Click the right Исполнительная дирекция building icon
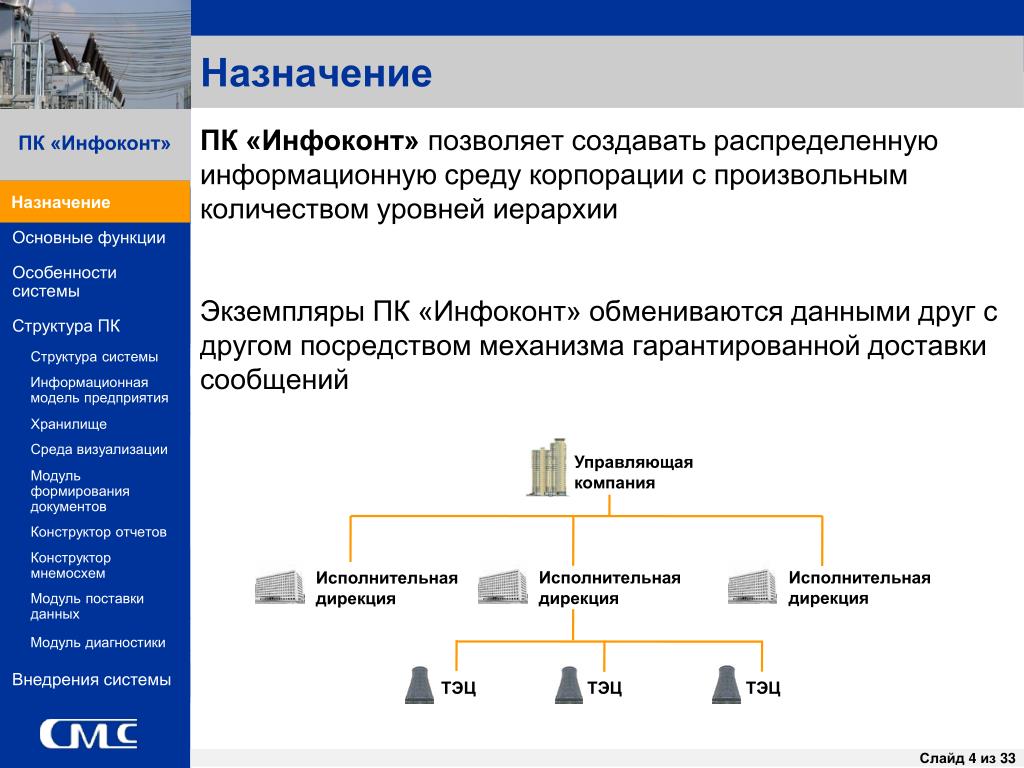1024x768 pixels. pyautogui.click(x=752, y=586)
